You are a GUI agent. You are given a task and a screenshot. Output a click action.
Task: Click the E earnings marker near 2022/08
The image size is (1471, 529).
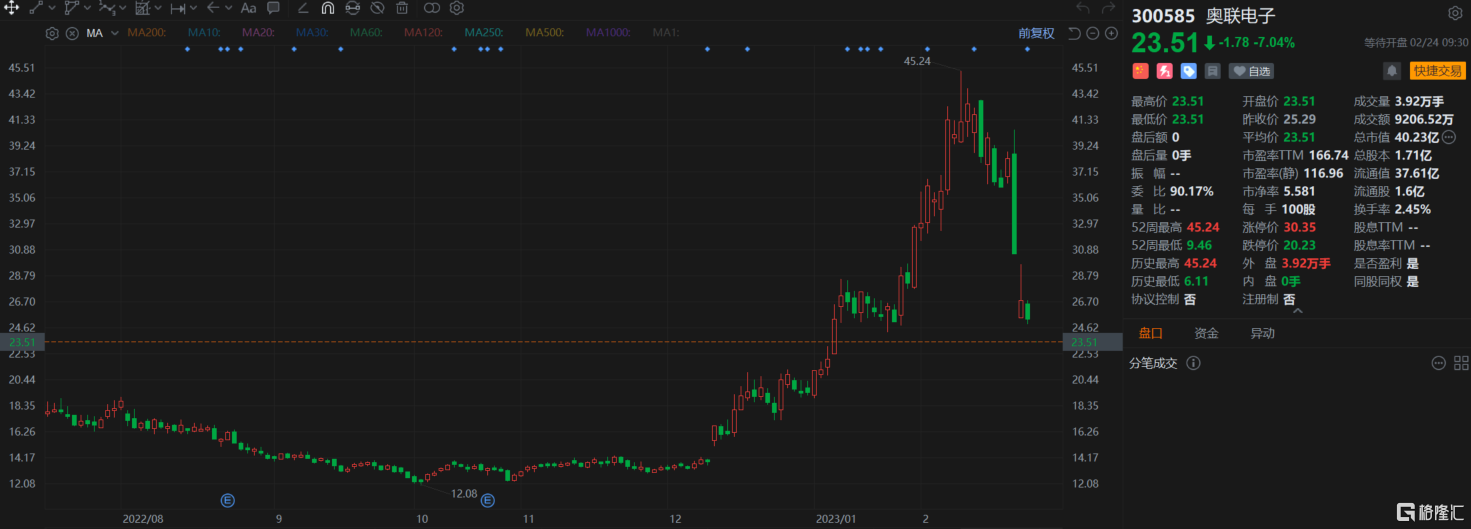[227, 499]
